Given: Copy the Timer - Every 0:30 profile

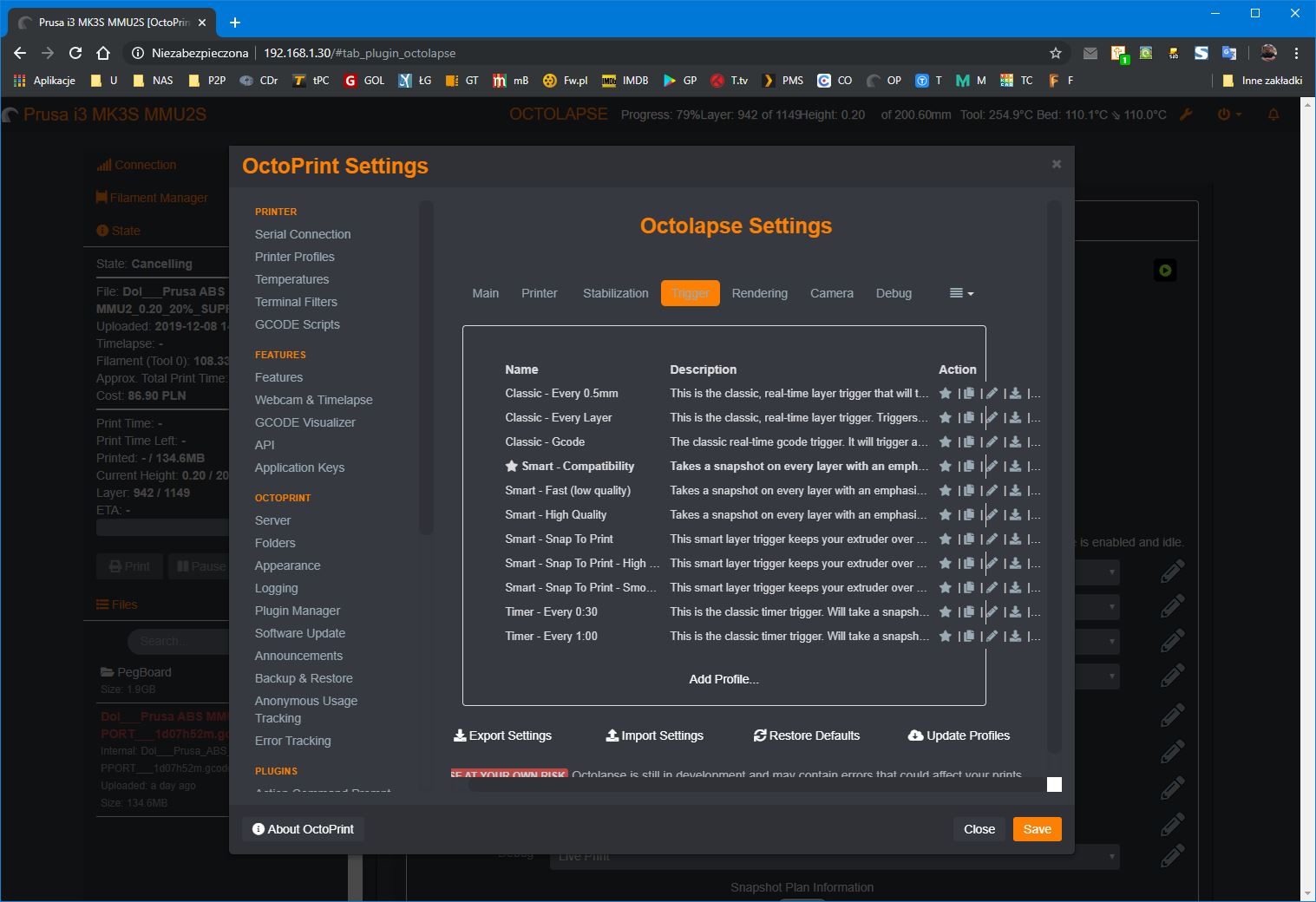Looking at the screenshot, I should pos(969,611).
